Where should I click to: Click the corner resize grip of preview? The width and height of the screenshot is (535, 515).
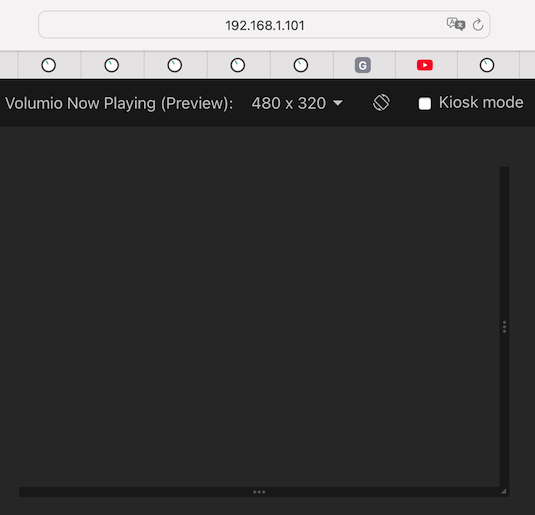(504, 491)
